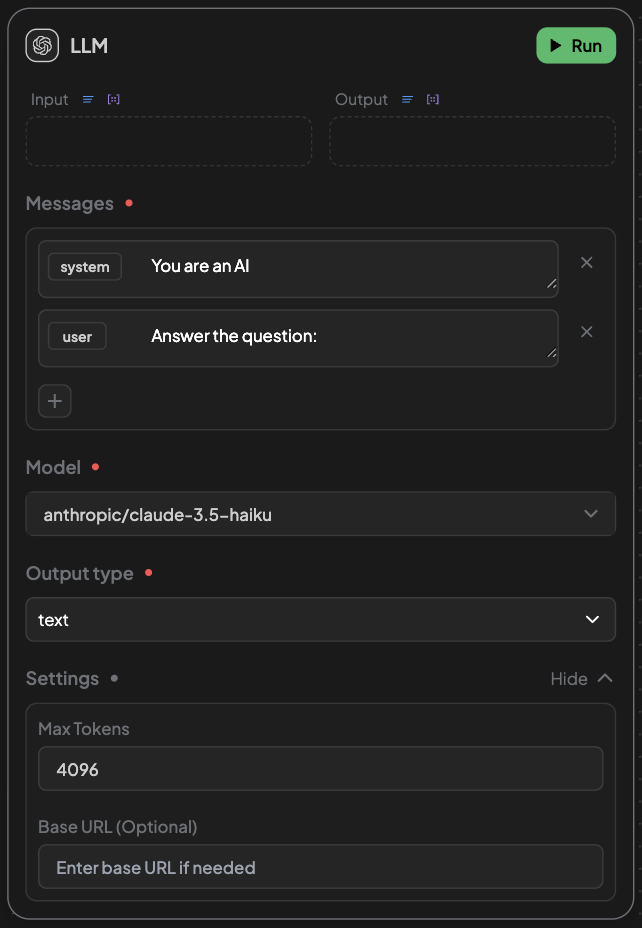Click the system role tag
This screenshot has height=928, width=642.
tap(85, 267)
